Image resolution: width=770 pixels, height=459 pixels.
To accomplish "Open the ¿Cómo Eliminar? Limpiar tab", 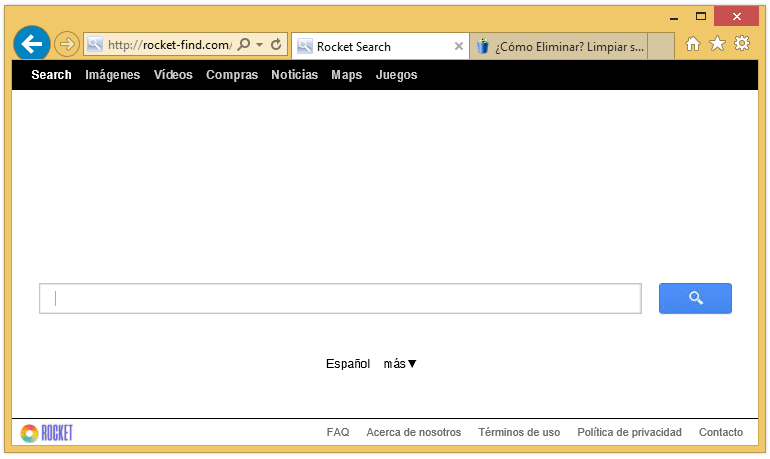I will pyautogui.click(x=559, y=46).
